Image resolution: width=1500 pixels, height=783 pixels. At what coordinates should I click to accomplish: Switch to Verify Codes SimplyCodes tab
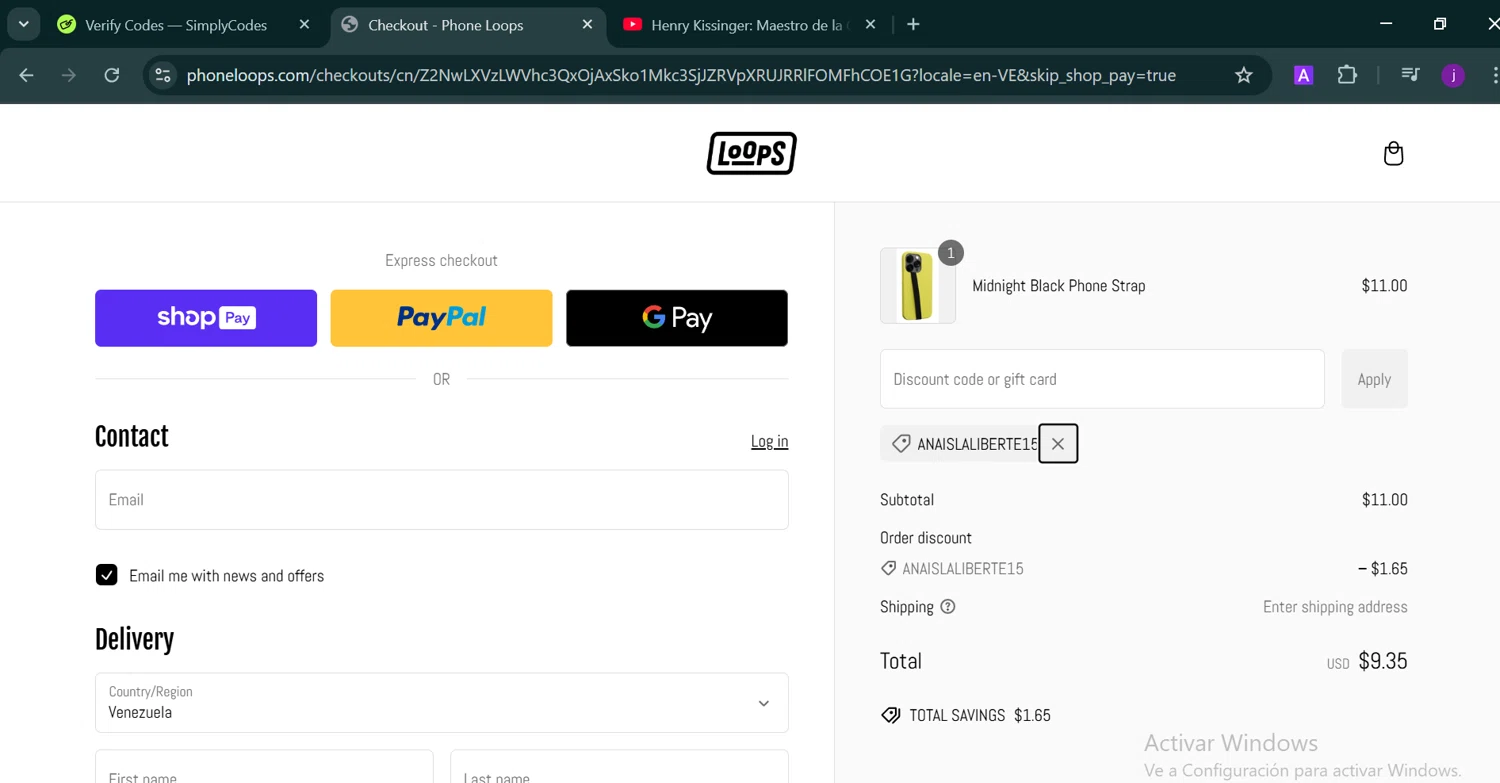pos(175,25)
